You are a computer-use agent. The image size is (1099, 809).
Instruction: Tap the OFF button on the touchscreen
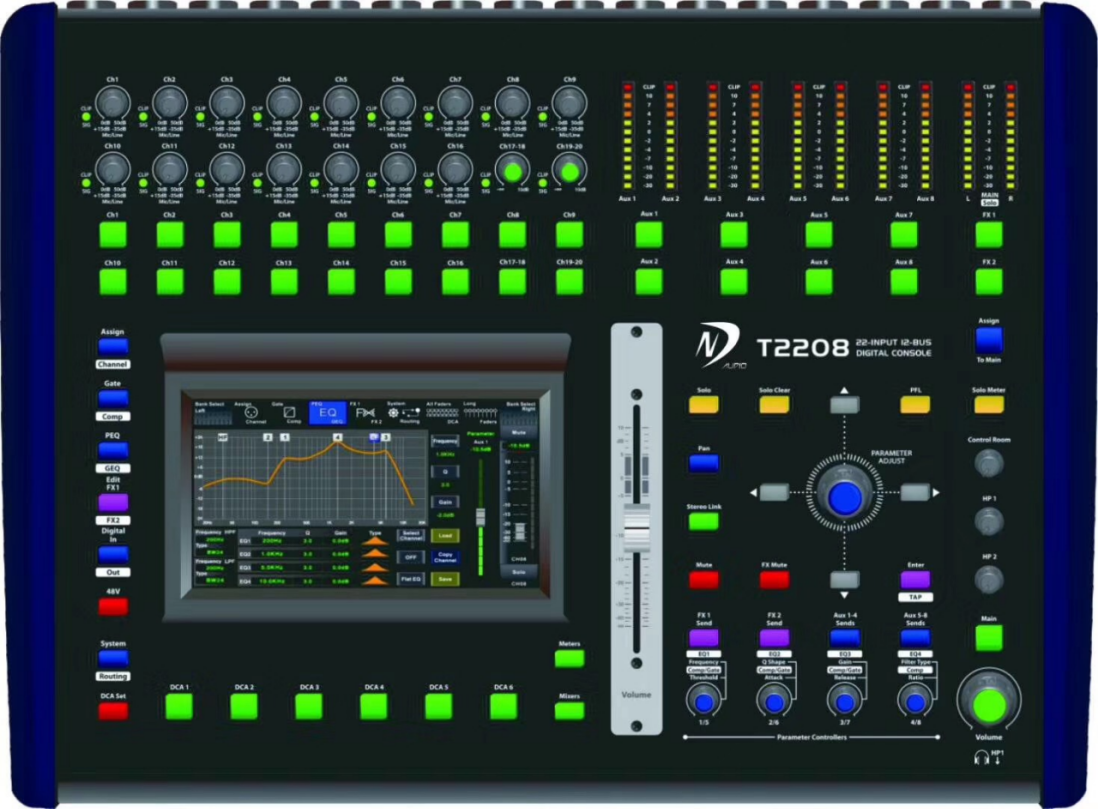tap(411, 557)
